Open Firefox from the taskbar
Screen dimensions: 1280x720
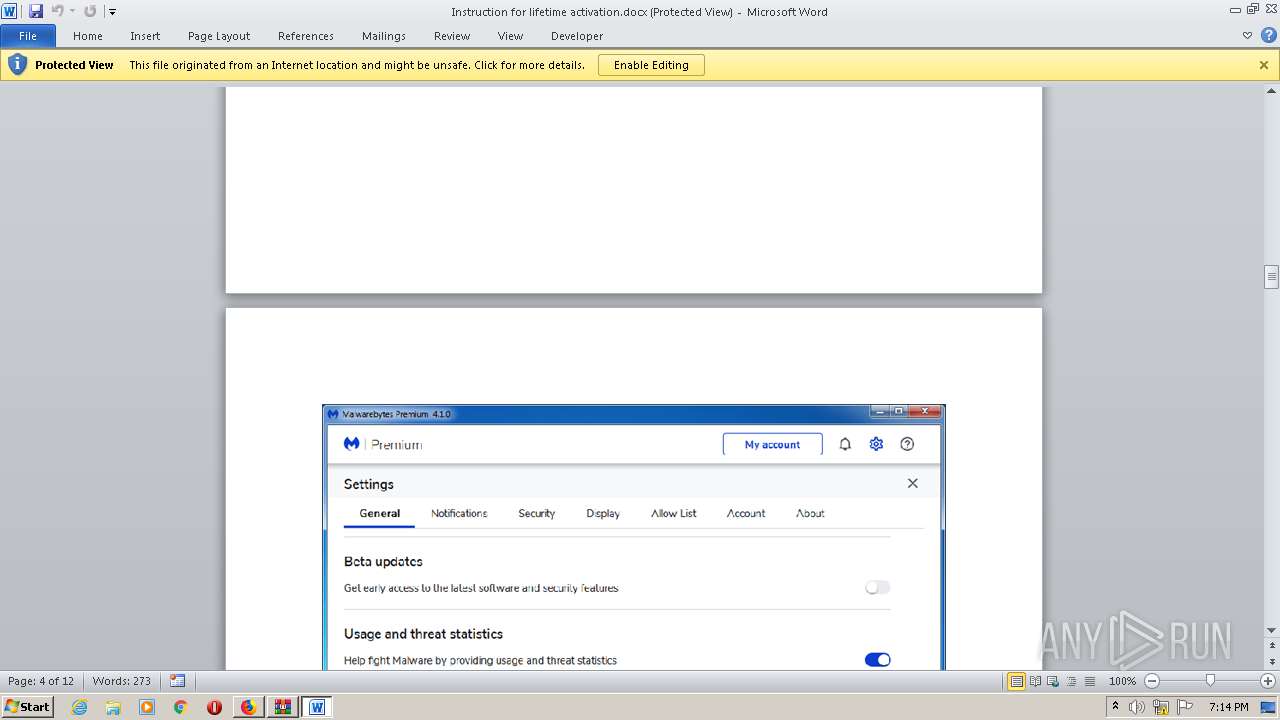(x=248, y=707)
